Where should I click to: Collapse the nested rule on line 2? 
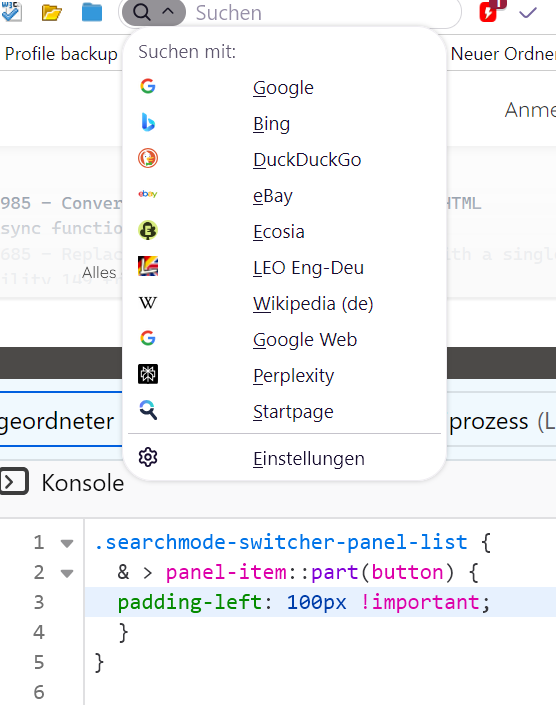(67, 573)
